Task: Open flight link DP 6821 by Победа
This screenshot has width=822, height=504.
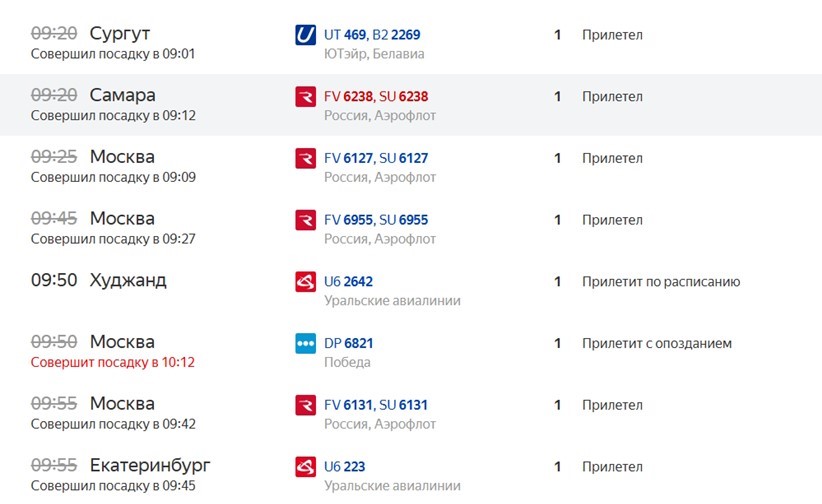Action: 349,344
